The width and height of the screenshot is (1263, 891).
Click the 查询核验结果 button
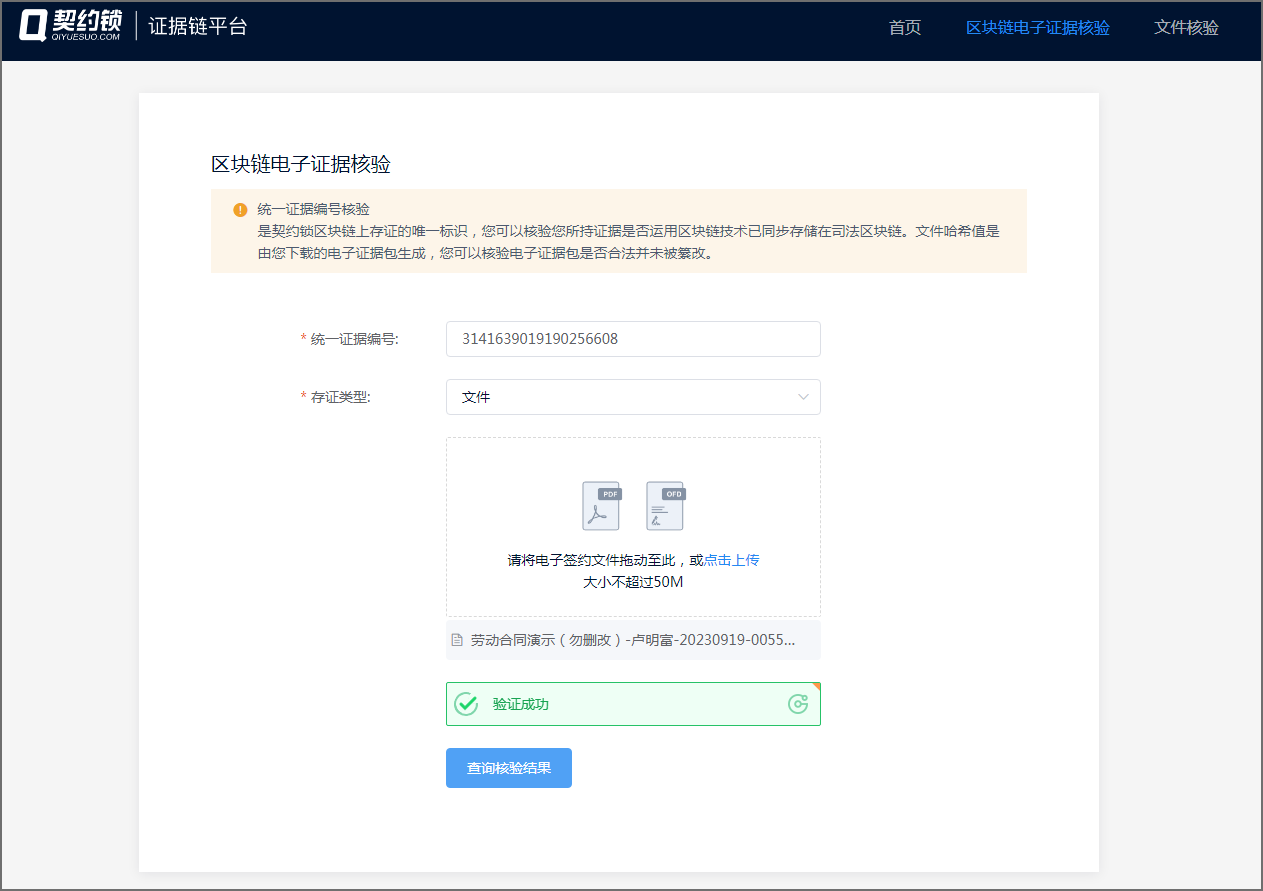click(x=508, y=767)
